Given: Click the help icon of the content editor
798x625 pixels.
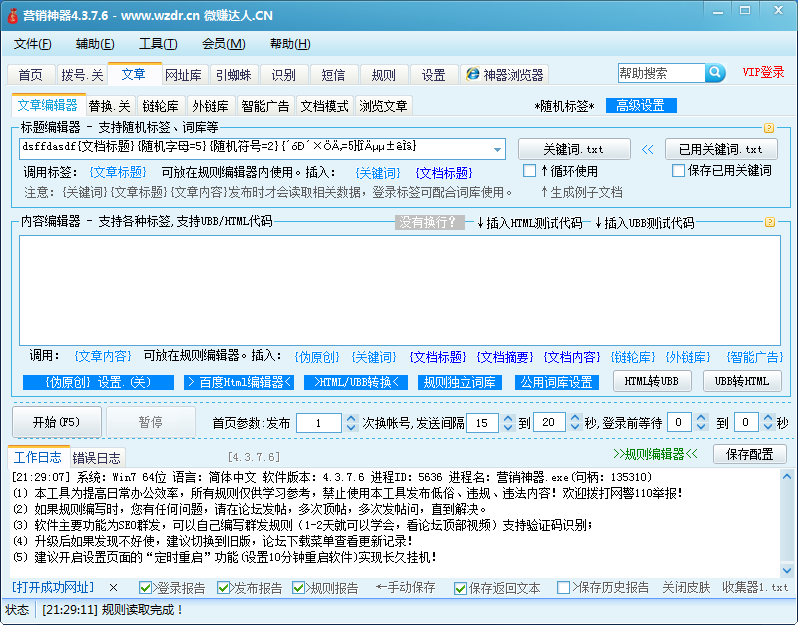Looking at the screenshot, I should [x=770, y=222].
